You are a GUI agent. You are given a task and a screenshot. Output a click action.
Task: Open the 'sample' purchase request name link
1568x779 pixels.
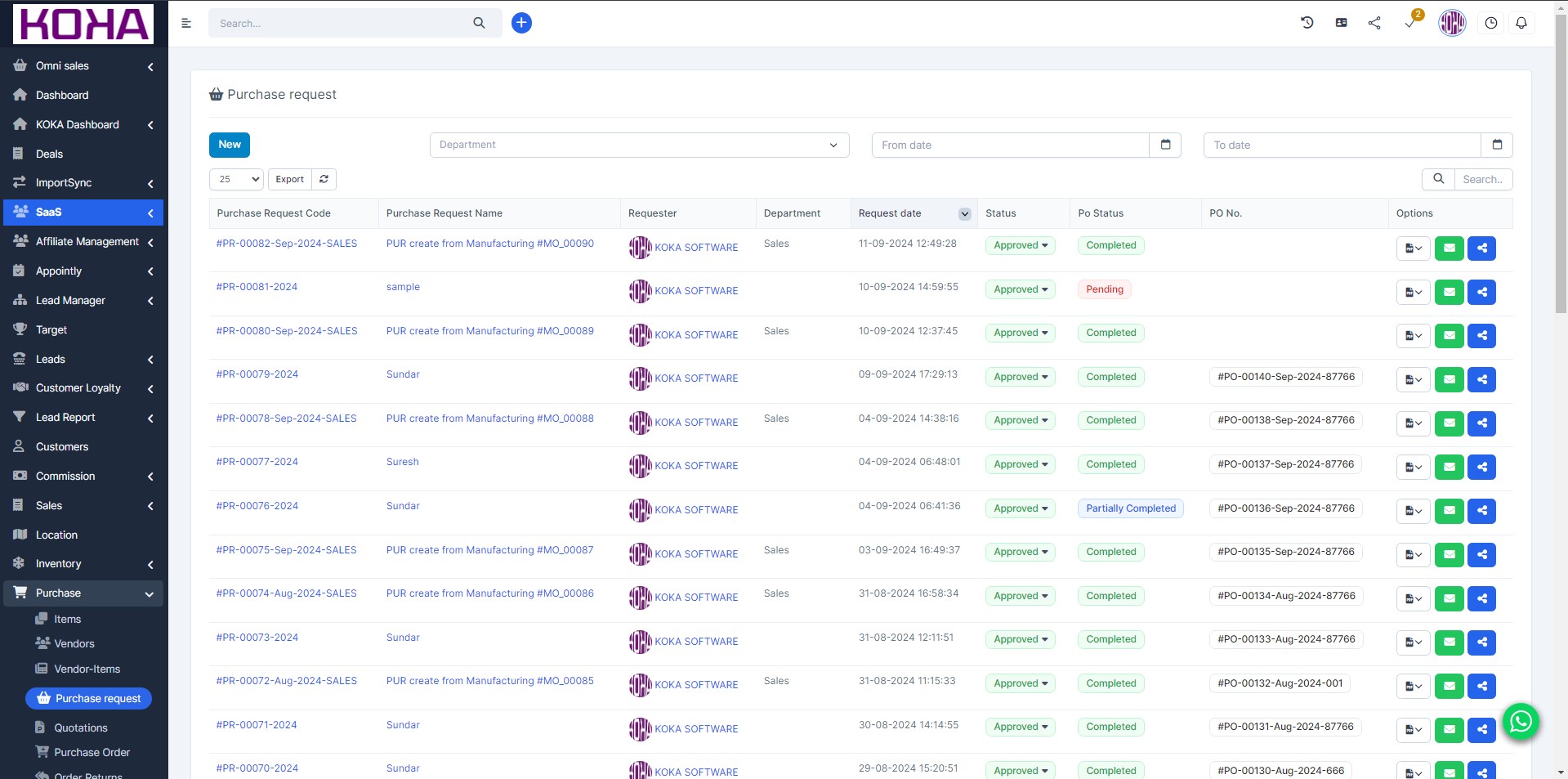[403, 287]
